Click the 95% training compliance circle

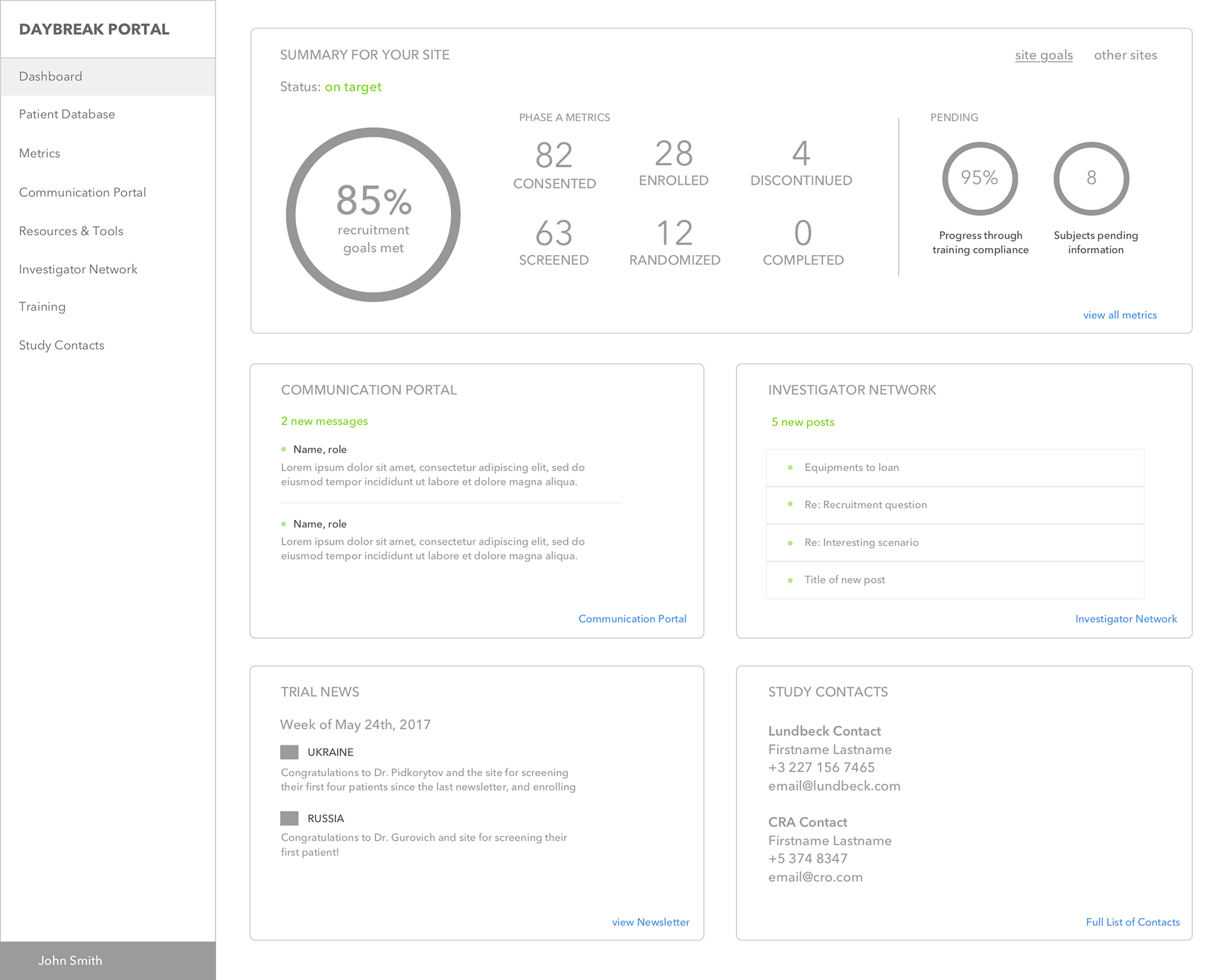[979, 178]
